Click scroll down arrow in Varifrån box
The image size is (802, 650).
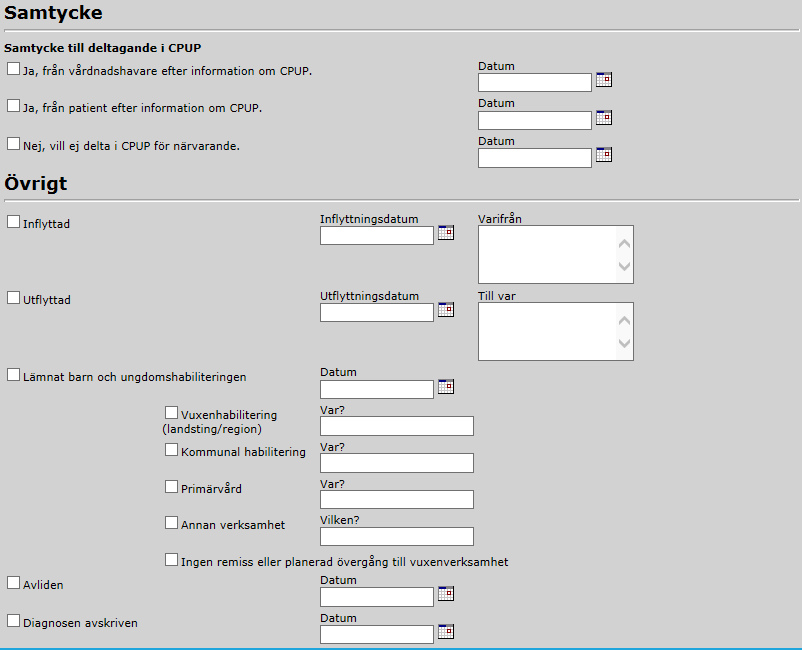624,266
